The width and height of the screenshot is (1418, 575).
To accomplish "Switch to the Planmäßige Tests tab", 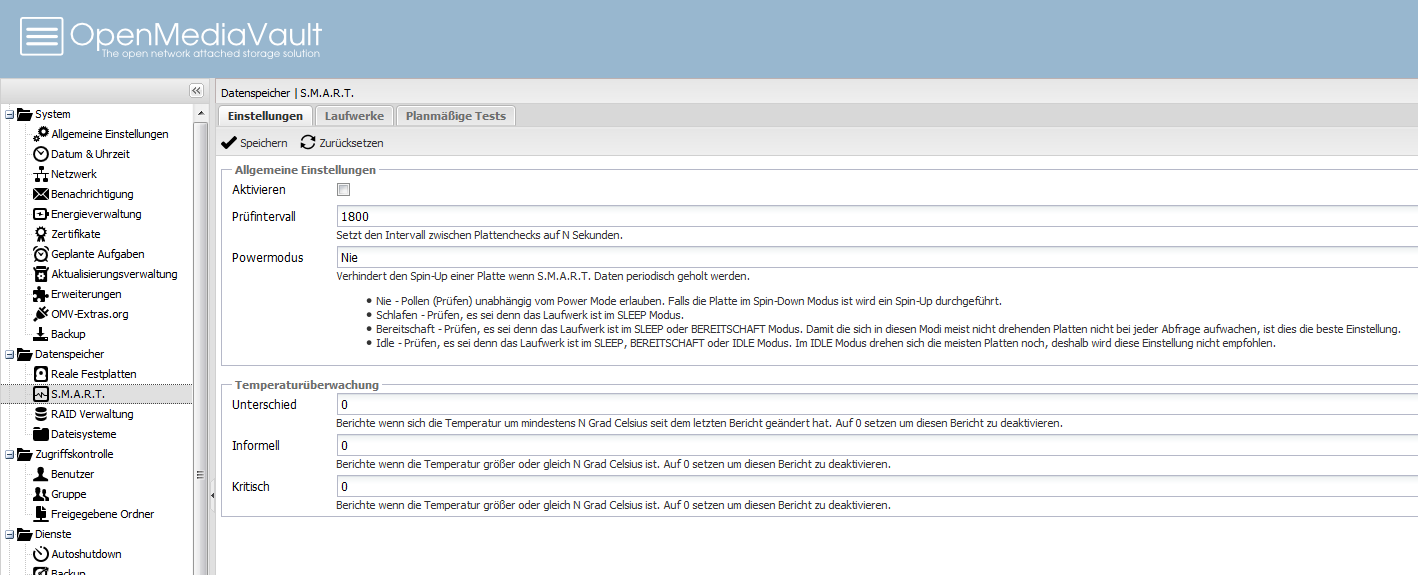I will [456, 116].
